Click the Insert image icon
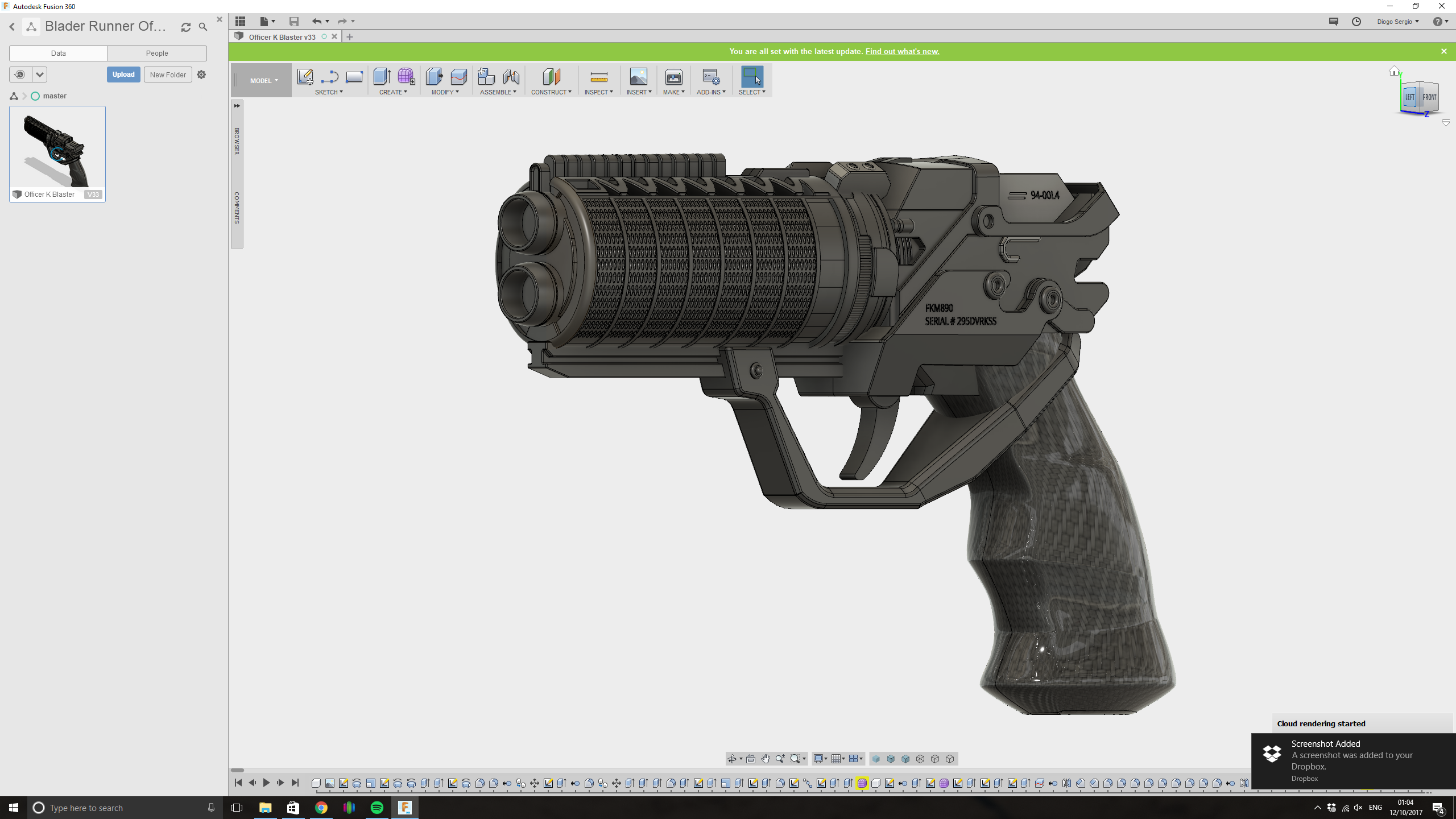The image size is (1456, 819). click(638, 76)
